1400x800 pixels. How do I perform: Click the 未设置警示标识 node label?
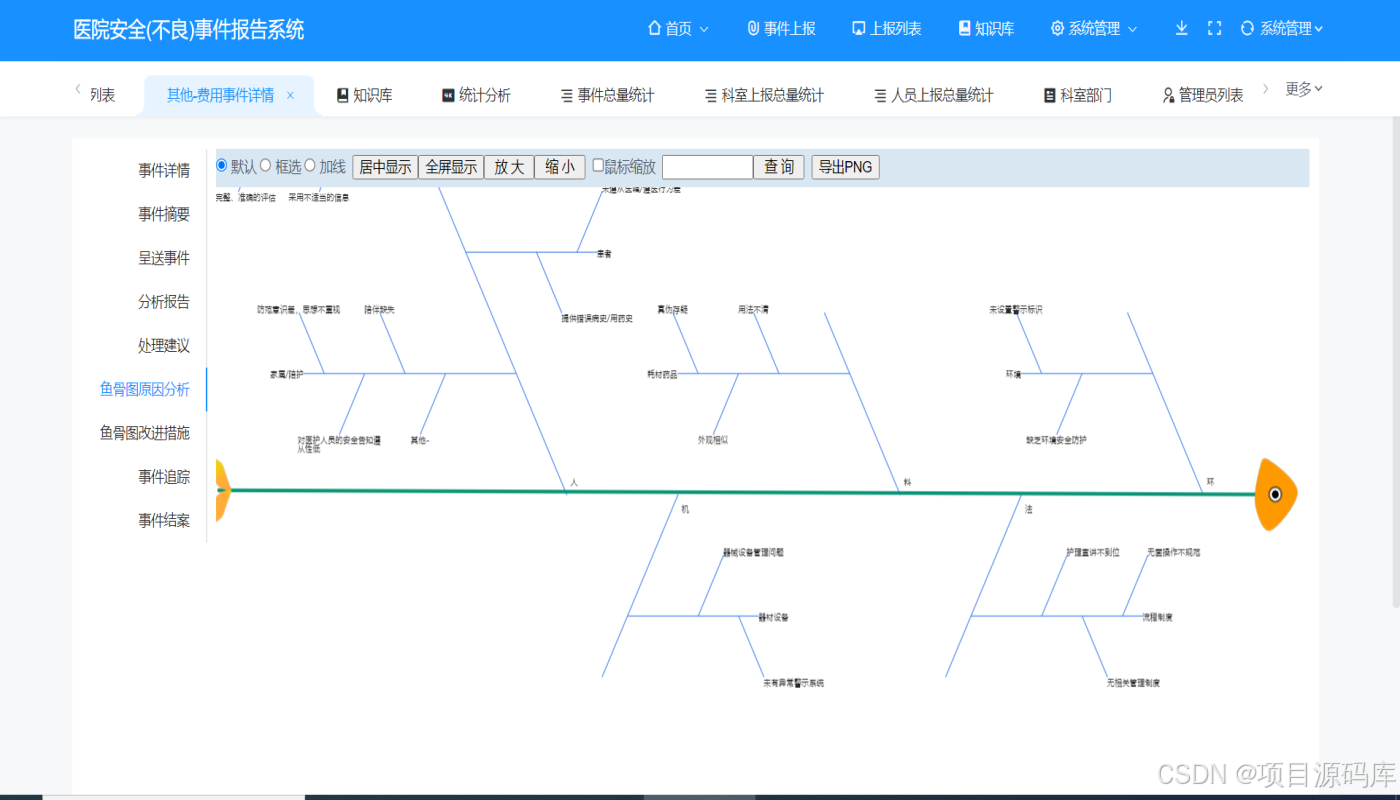[x=1016, y=310]
